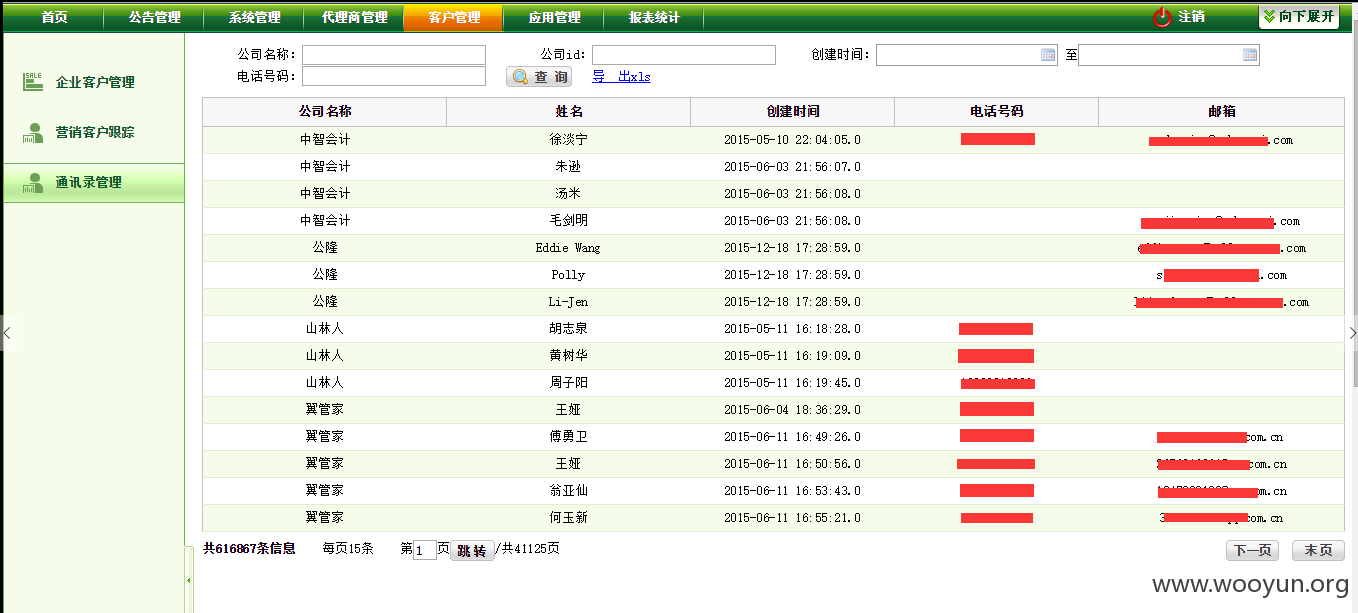Sort by the 创建时间 column header
This screenshot has height=613, width=1358.
coord(793,111)
